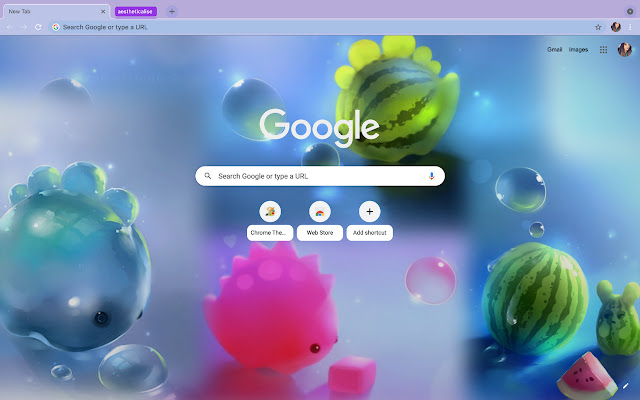640x400 pixels.
Task: Select the aestheticalise tab group label
Action: [x=135, y=11]
